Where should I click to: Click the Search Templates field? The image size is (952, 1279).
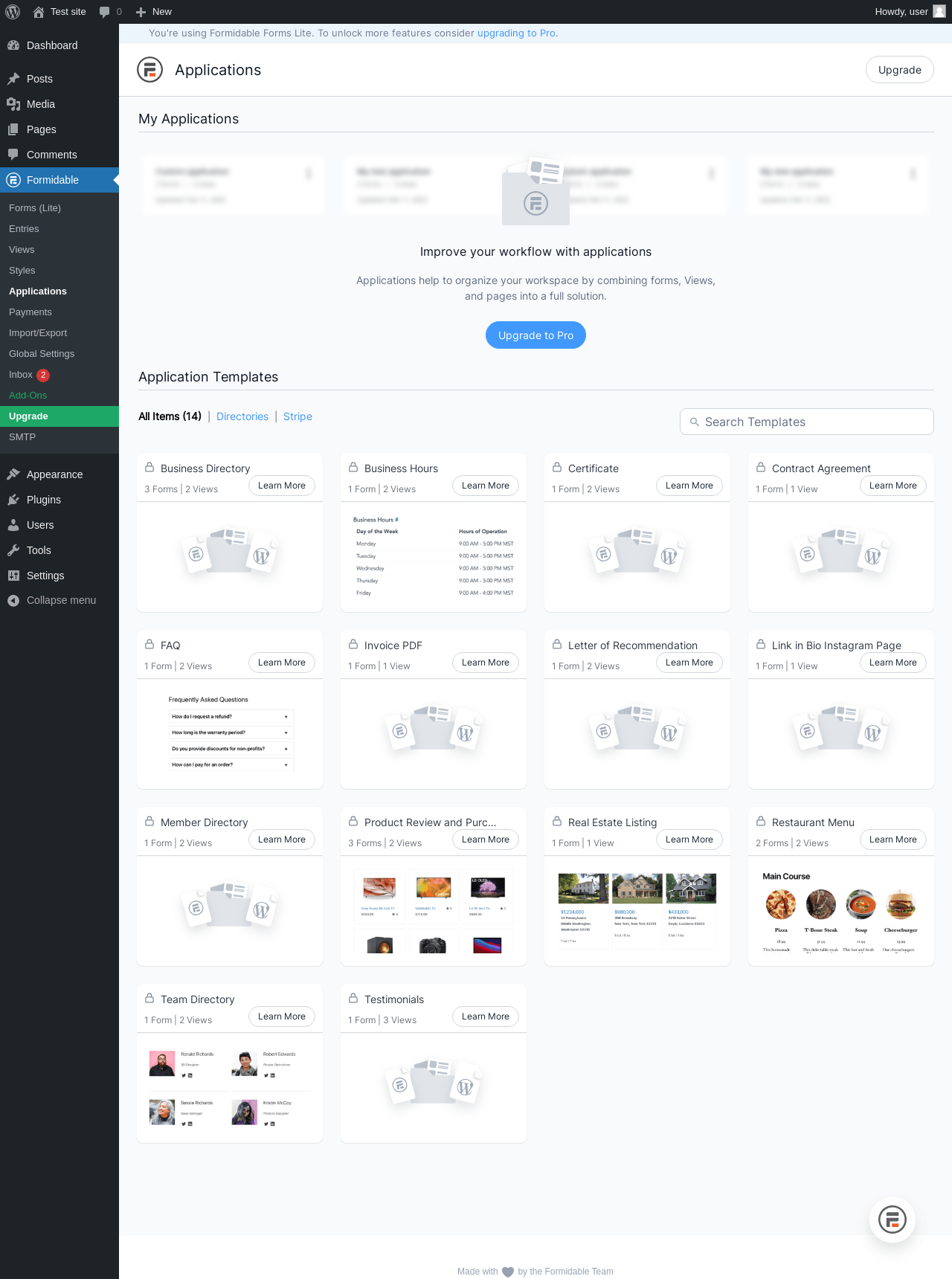point(807,422)
